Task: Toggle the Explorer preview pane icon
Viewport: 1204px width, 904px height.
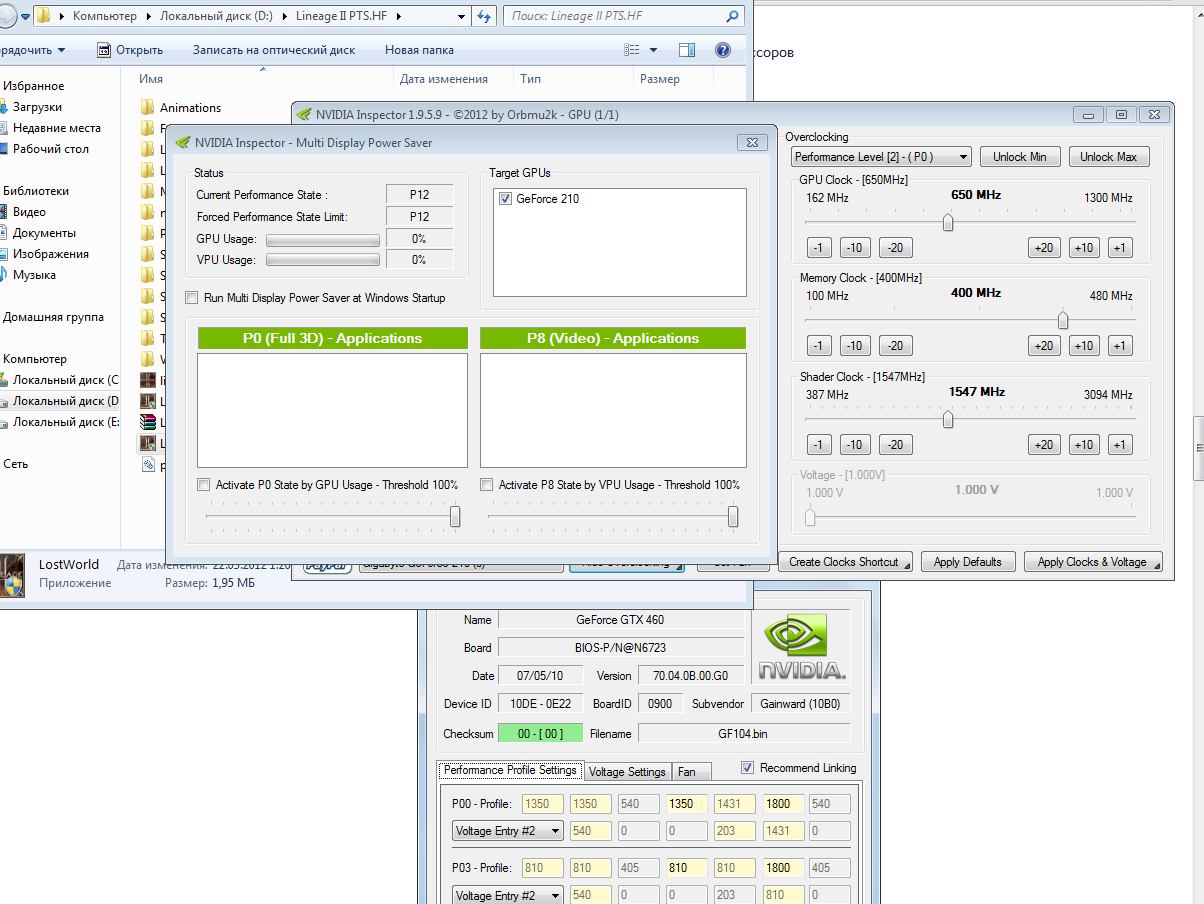Action: click(x=686, y=49)
